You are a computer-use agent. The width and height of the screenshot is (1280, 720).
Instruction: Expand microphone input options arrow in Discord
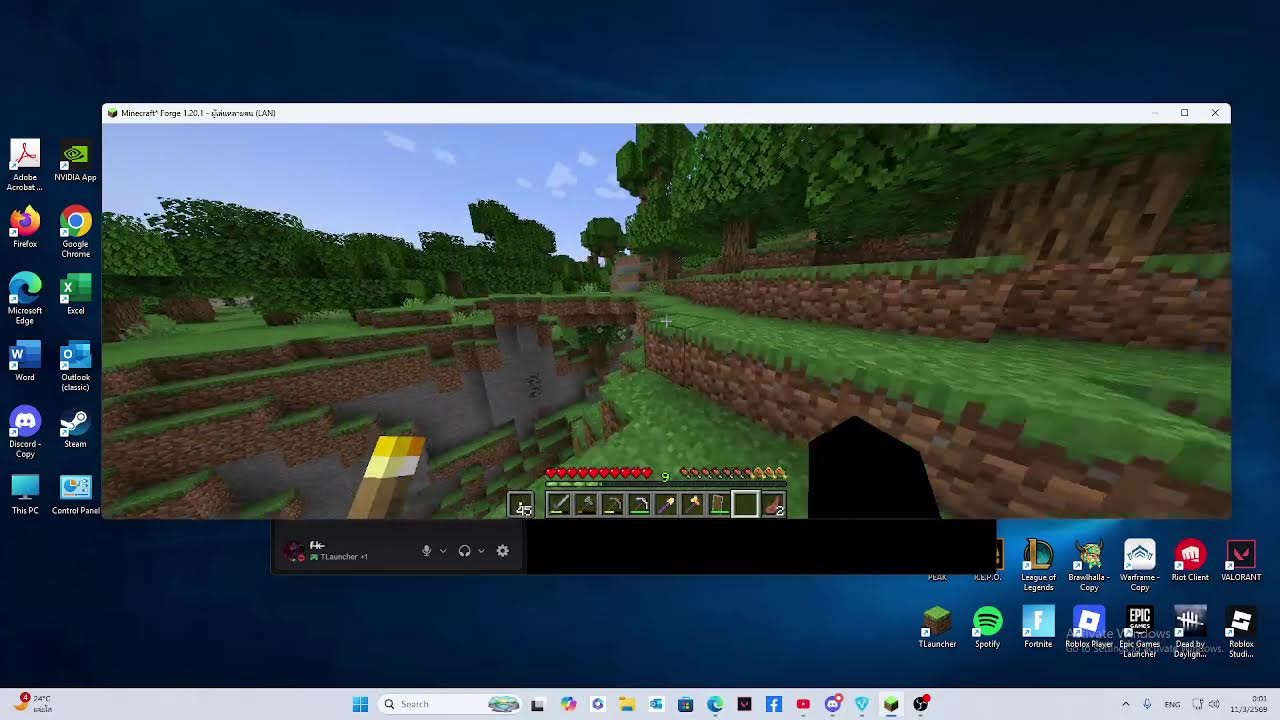point(443,551)
